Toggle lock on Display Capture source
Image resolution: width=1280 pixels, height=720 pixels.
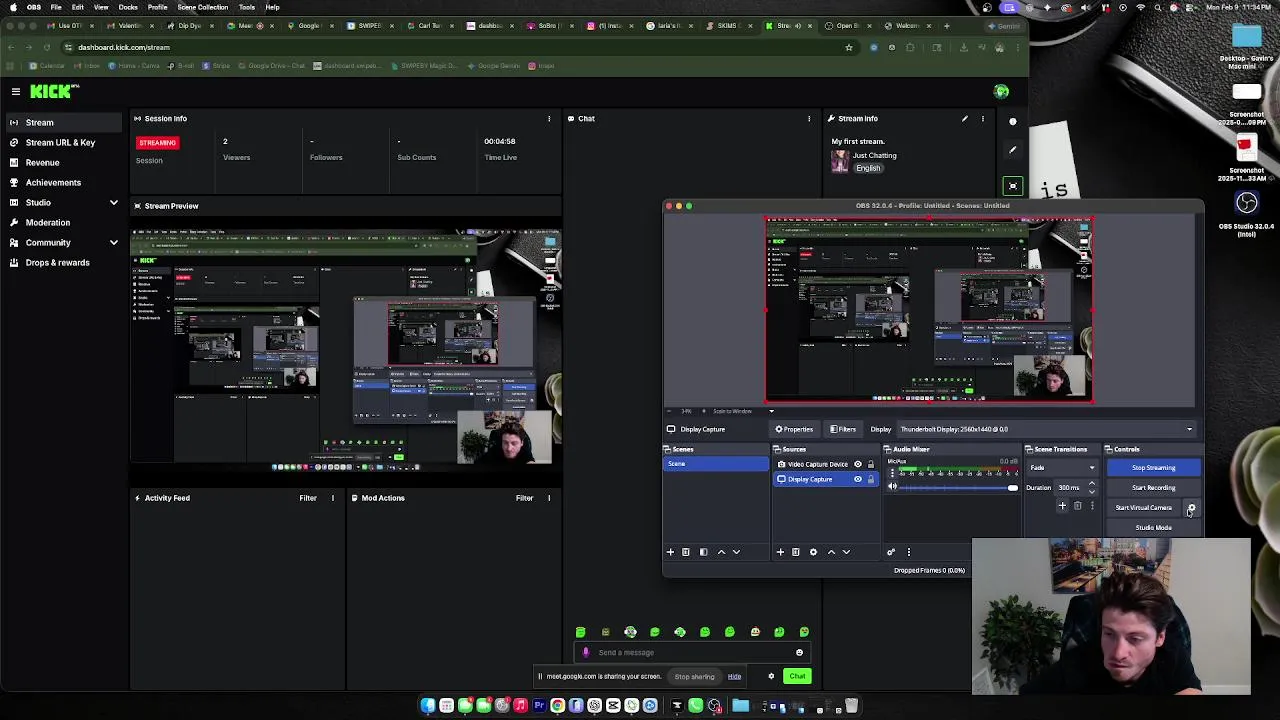coord(870,479)
